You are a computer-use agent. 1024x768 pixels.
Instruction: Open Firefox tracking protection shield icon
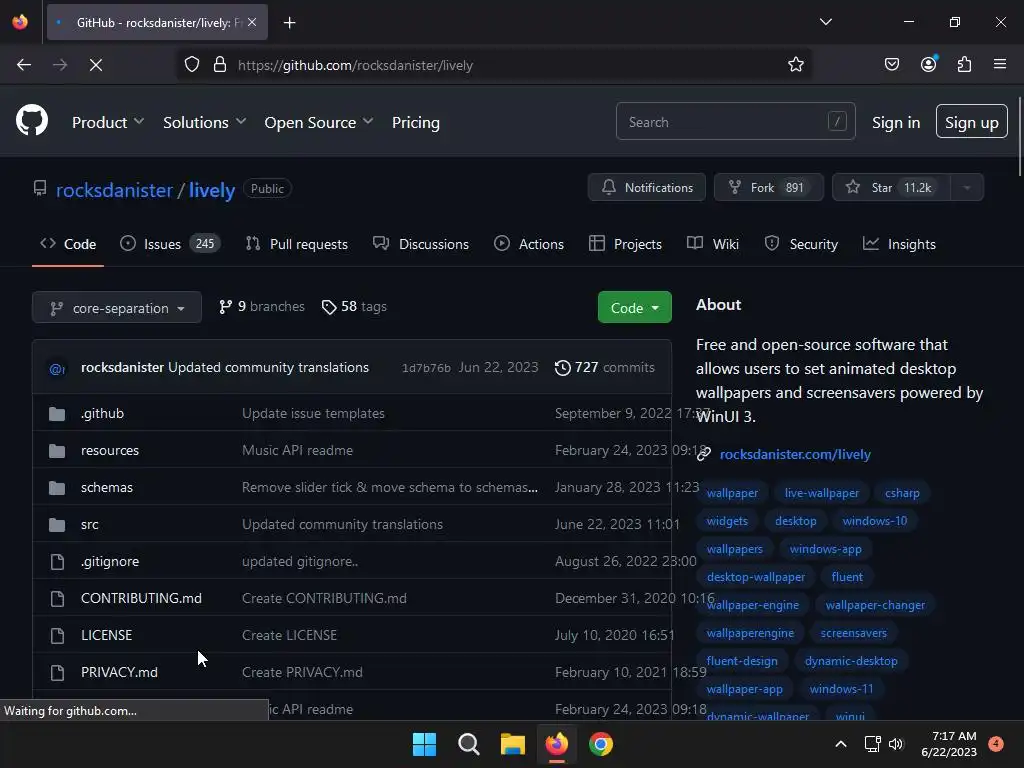point(191,65)
